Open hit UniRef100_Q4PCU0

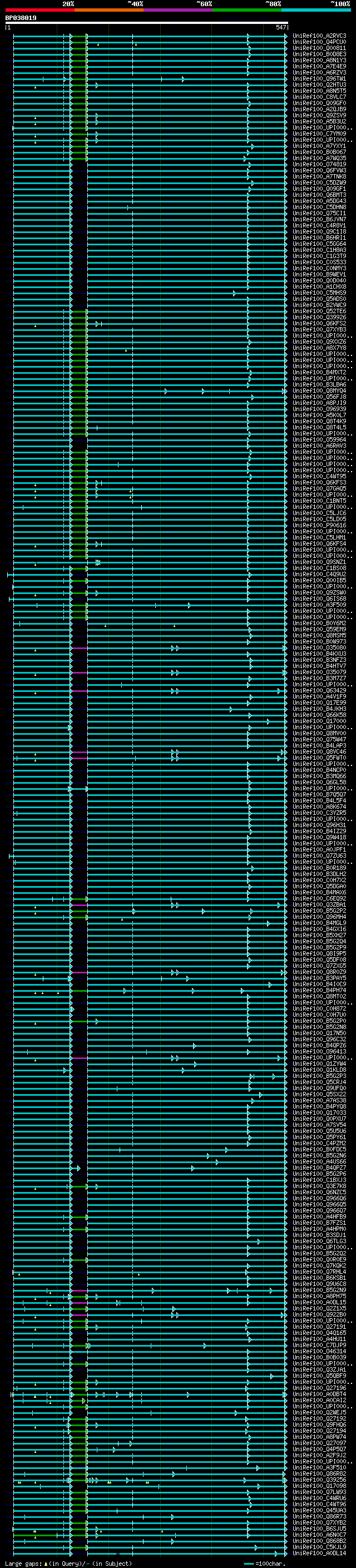(319, 42)
